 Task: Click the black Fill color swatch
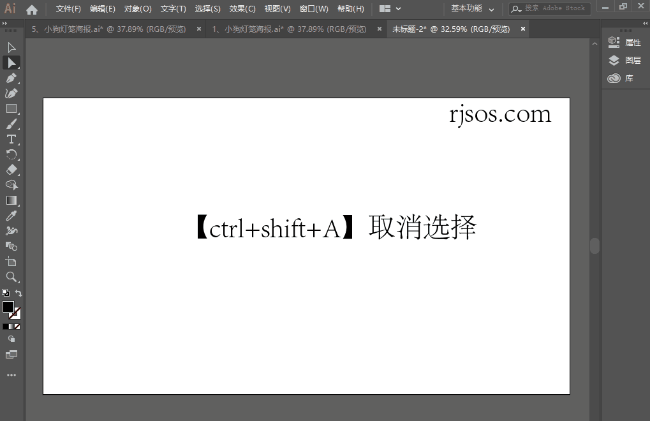coord(8,307)
